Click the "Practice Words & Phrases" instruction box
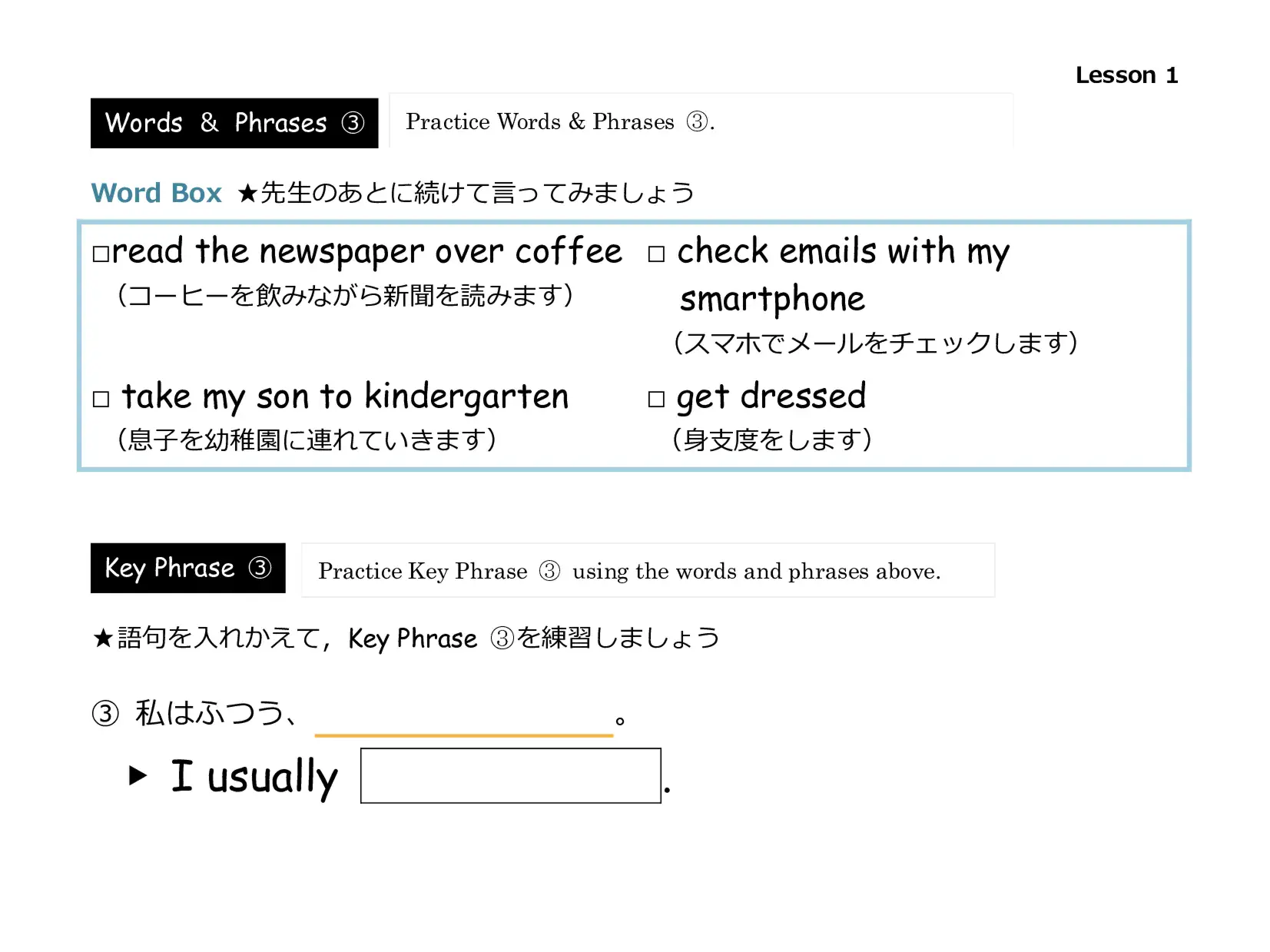Viewport: 1270px width, 952px height. (x=700, y=121)
